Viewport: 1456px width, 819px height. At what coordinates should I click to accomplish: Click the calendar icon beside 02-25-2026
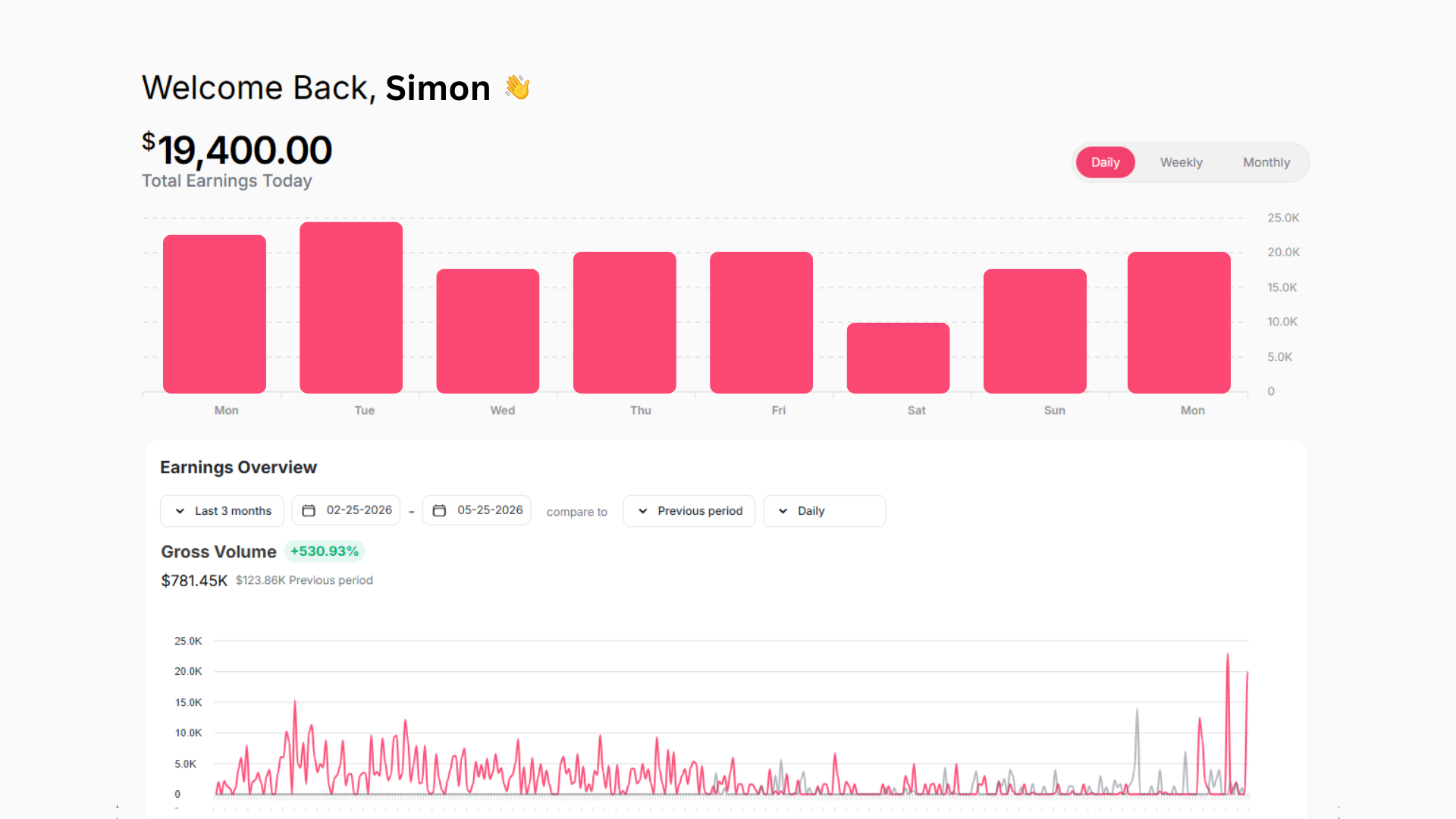(x=309, y=510)
